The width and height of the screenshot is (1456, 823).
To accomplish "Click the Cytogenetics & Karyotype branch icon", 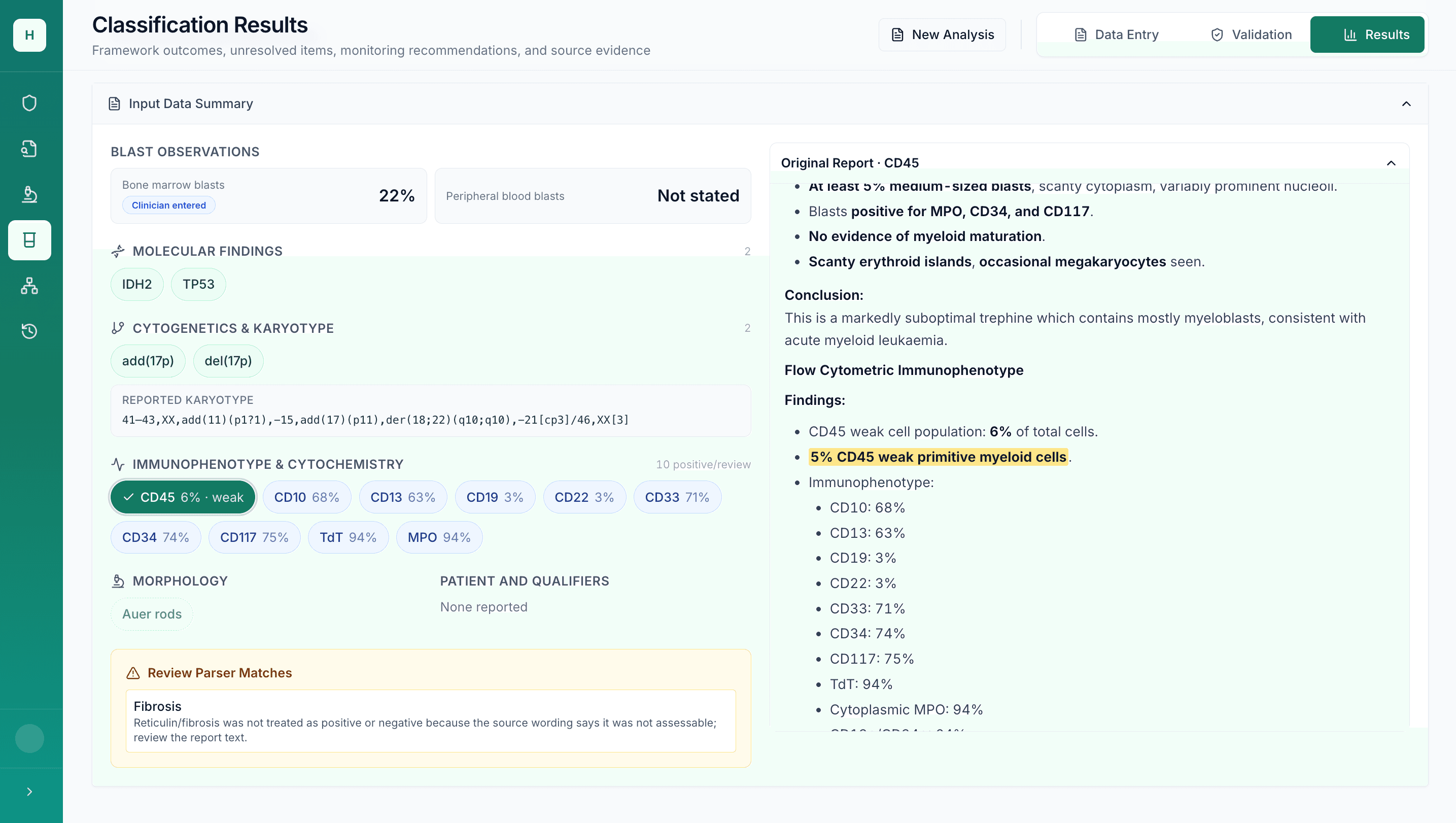I will (118, 328).
